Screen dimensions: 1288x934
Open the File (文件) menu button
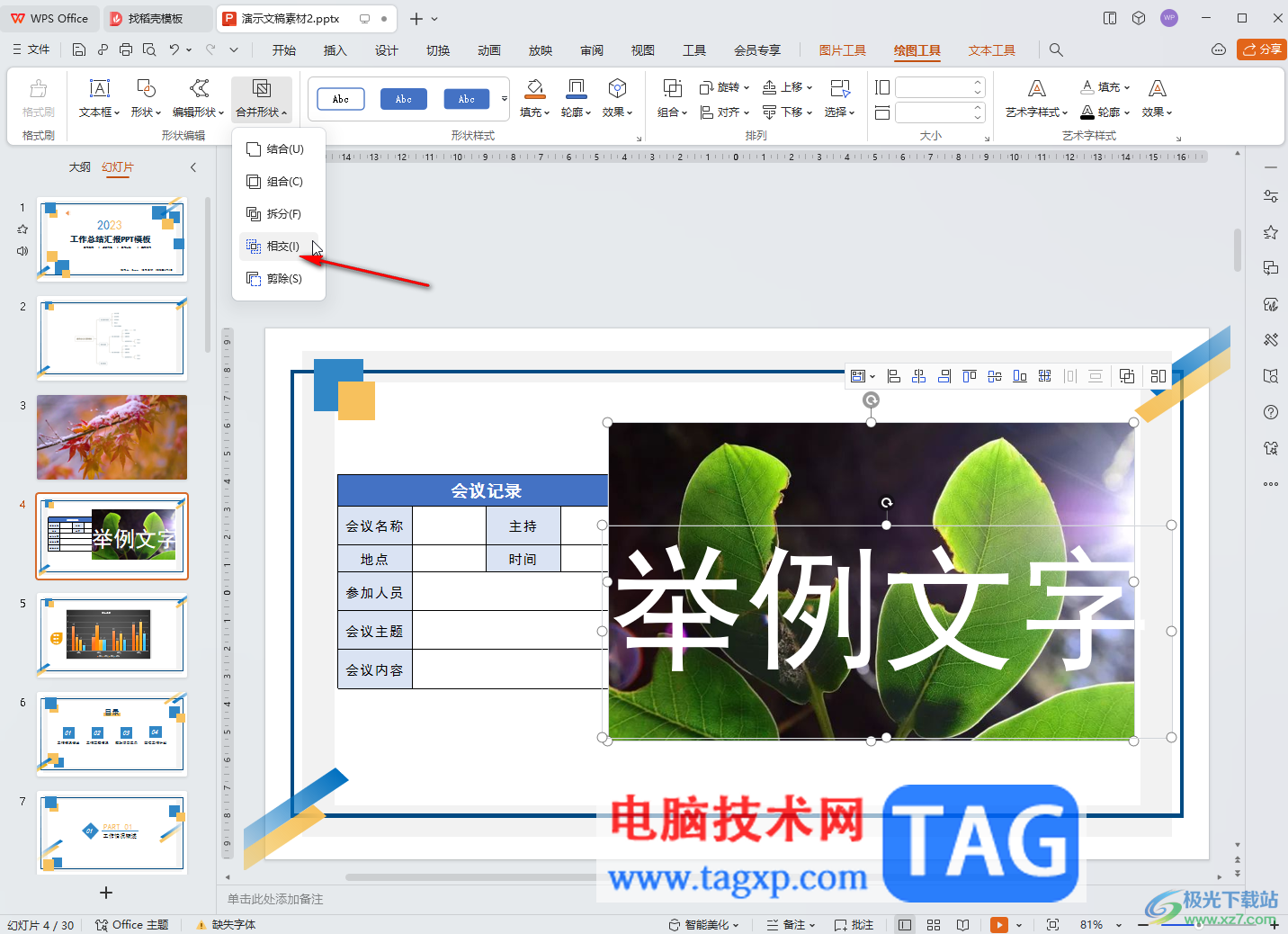click(x=31, y=50)
